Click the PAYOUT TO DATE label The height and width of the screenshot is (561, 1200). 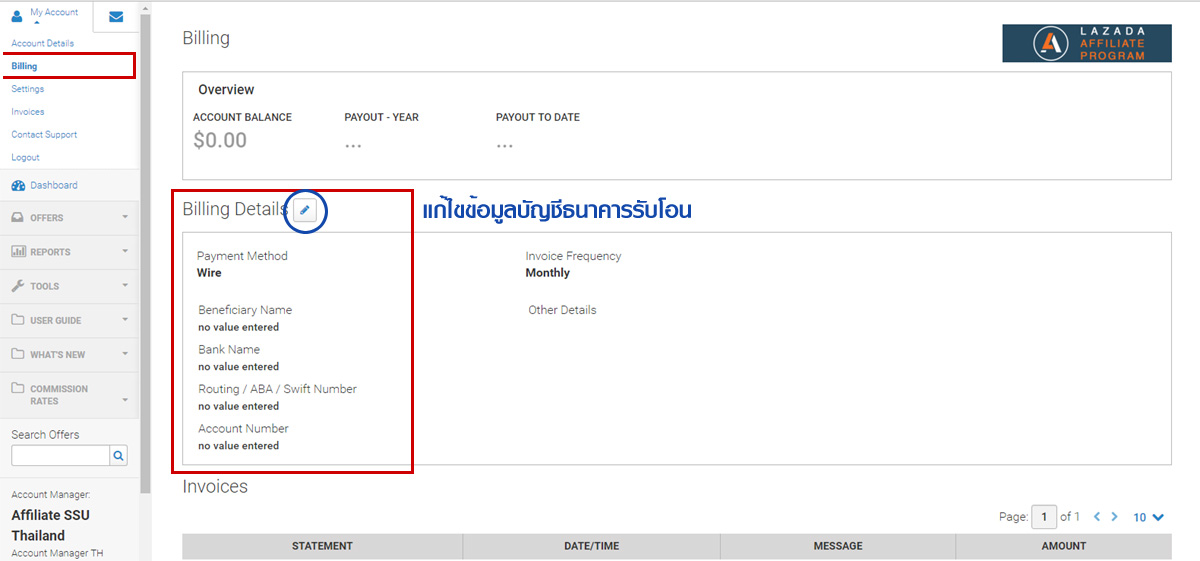pos(538,117)
